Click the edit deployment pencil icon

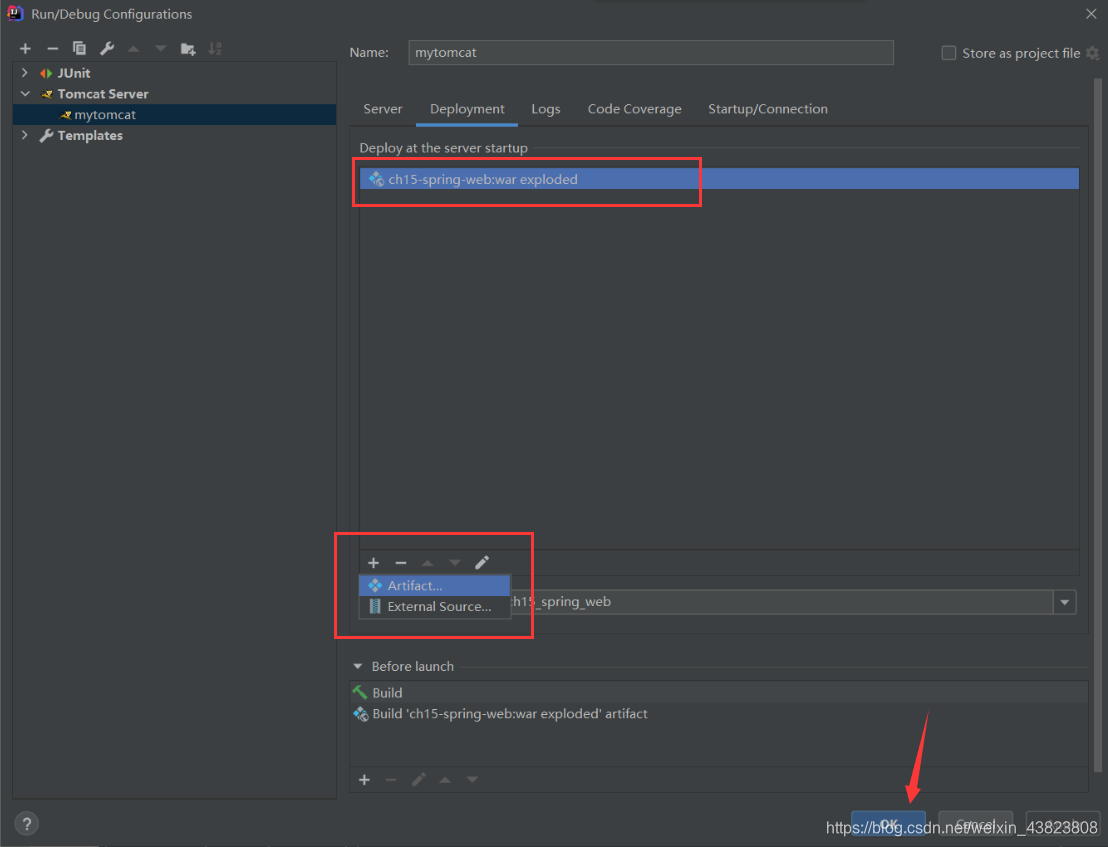482,563
